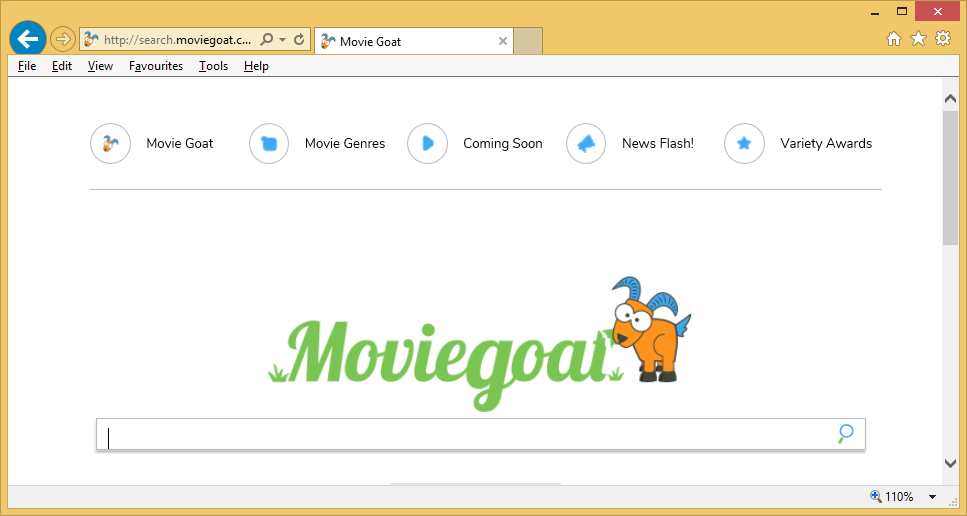Click inside the Moviegoat search field
The width and height of the screenshot is (967, 516).
460,435
